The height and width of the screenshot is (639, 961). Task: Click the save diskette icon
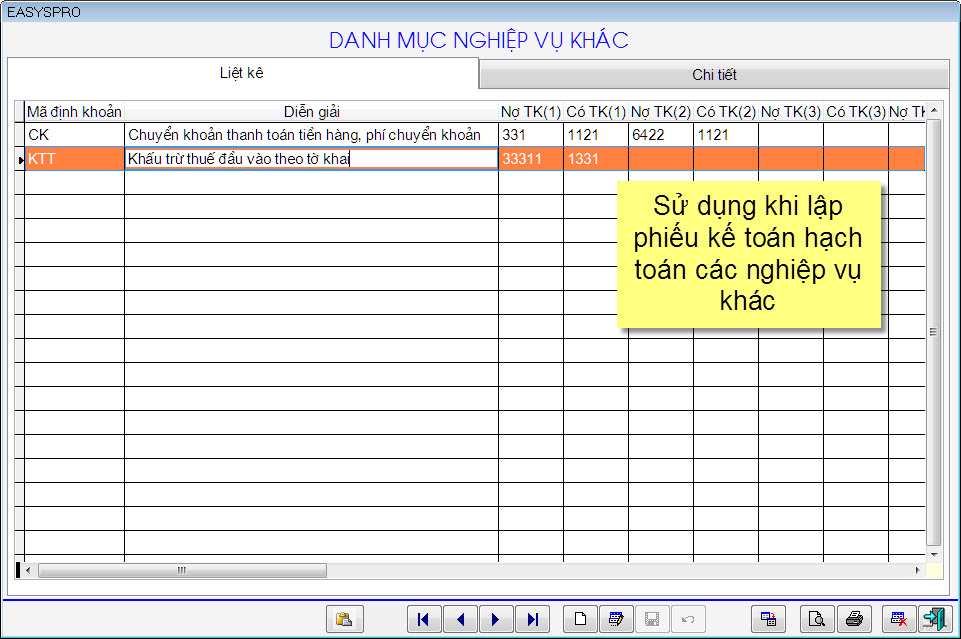coord(651,620)
